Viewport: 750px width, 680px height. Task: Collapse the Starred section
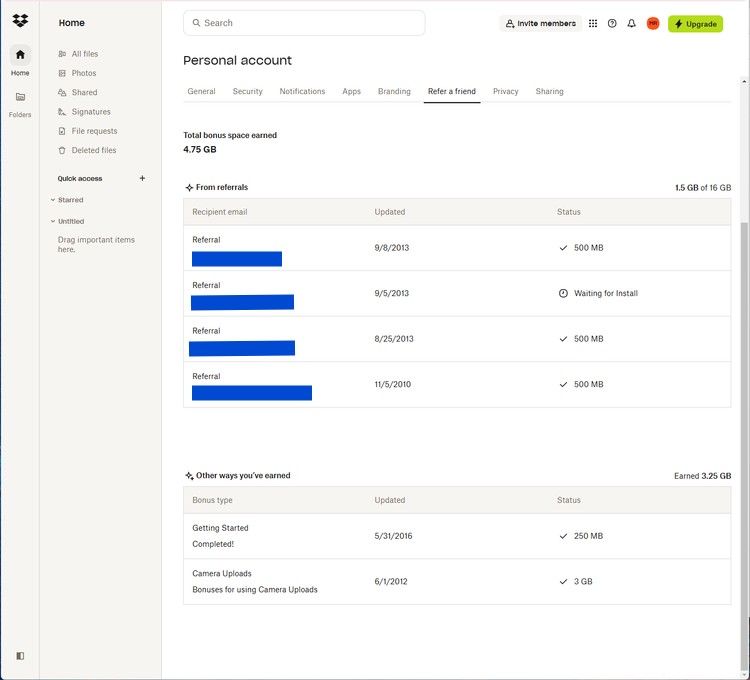[53, 200]
